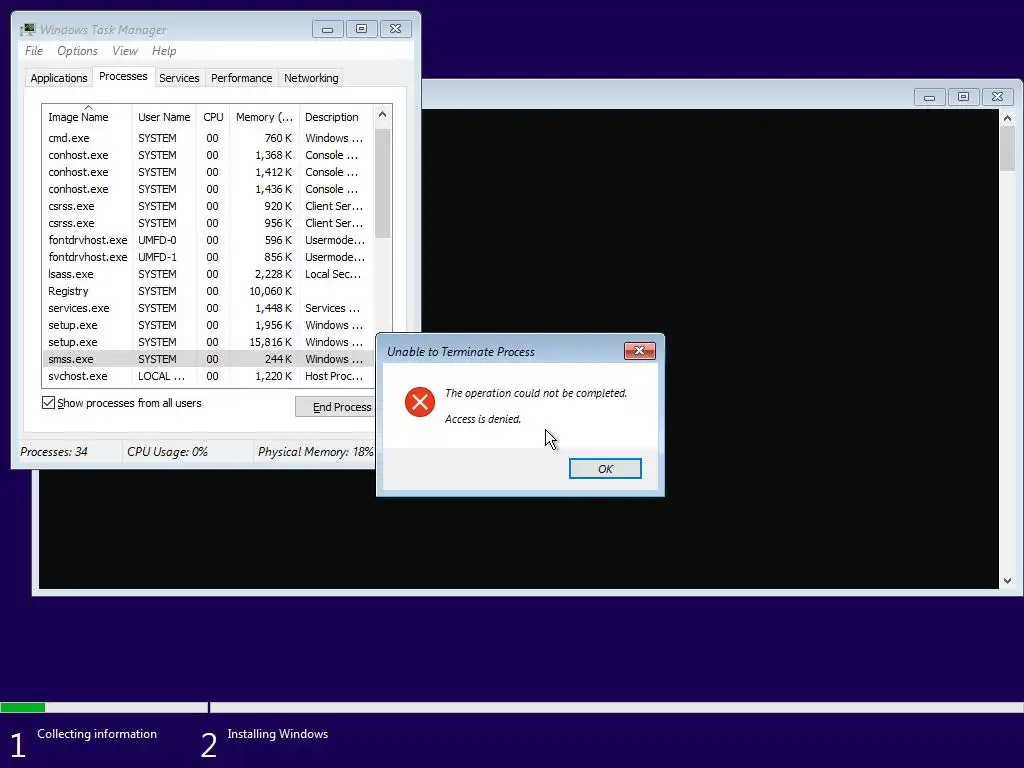This screenshot has height=768, width=1024.
Task: Click OK in the error dialog
Action: click(605, 468)
